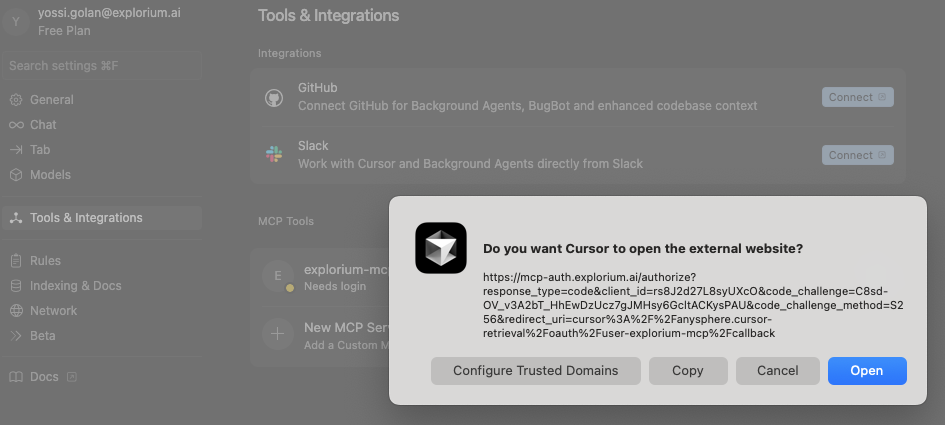Click the Cursor app icon in the dialog
The width and height of the screenshot is (945, 425).
[x=441, y=248]
